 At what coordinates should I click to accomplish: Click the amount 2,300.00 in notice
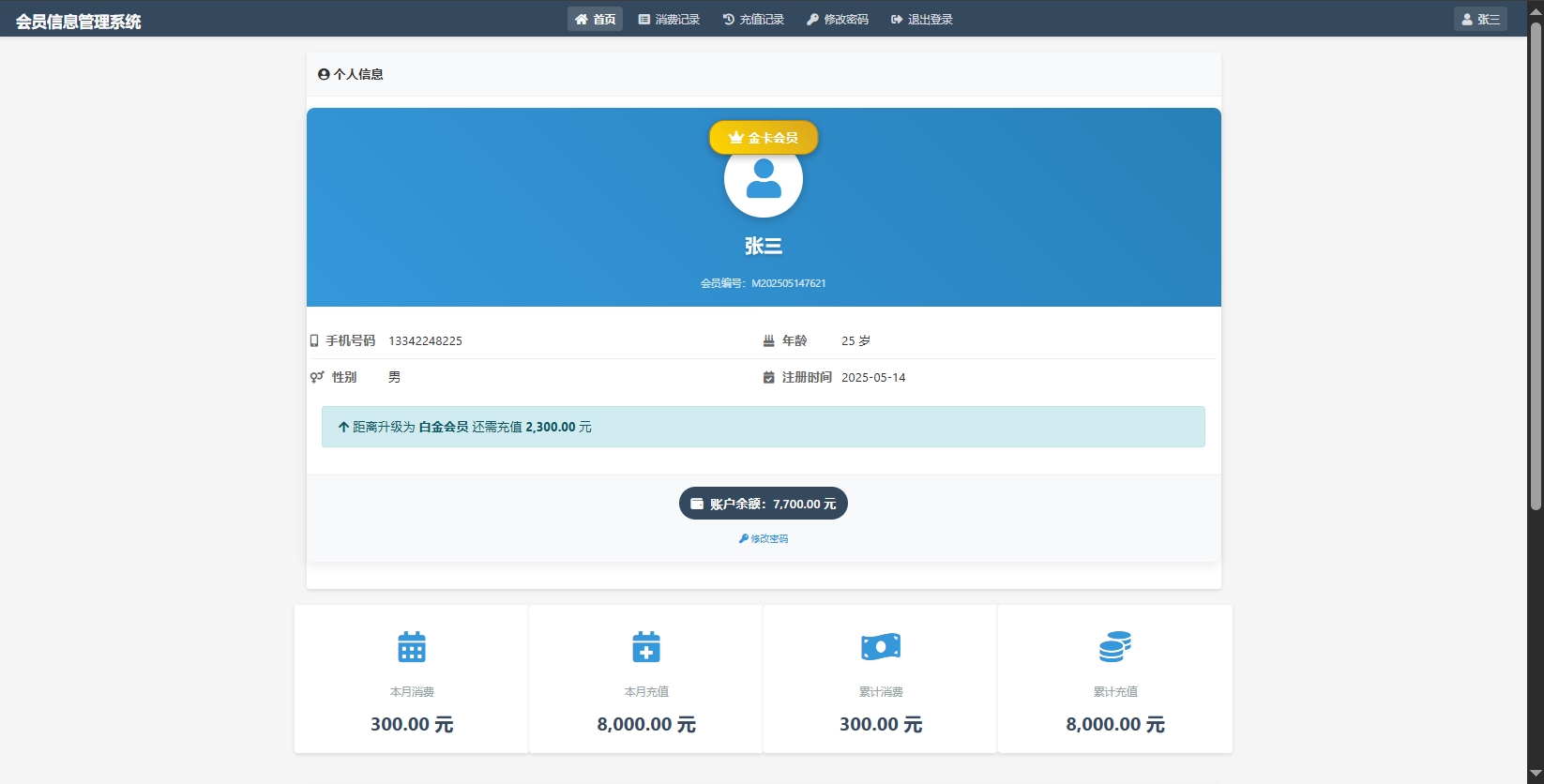click(x=551, y=427)
